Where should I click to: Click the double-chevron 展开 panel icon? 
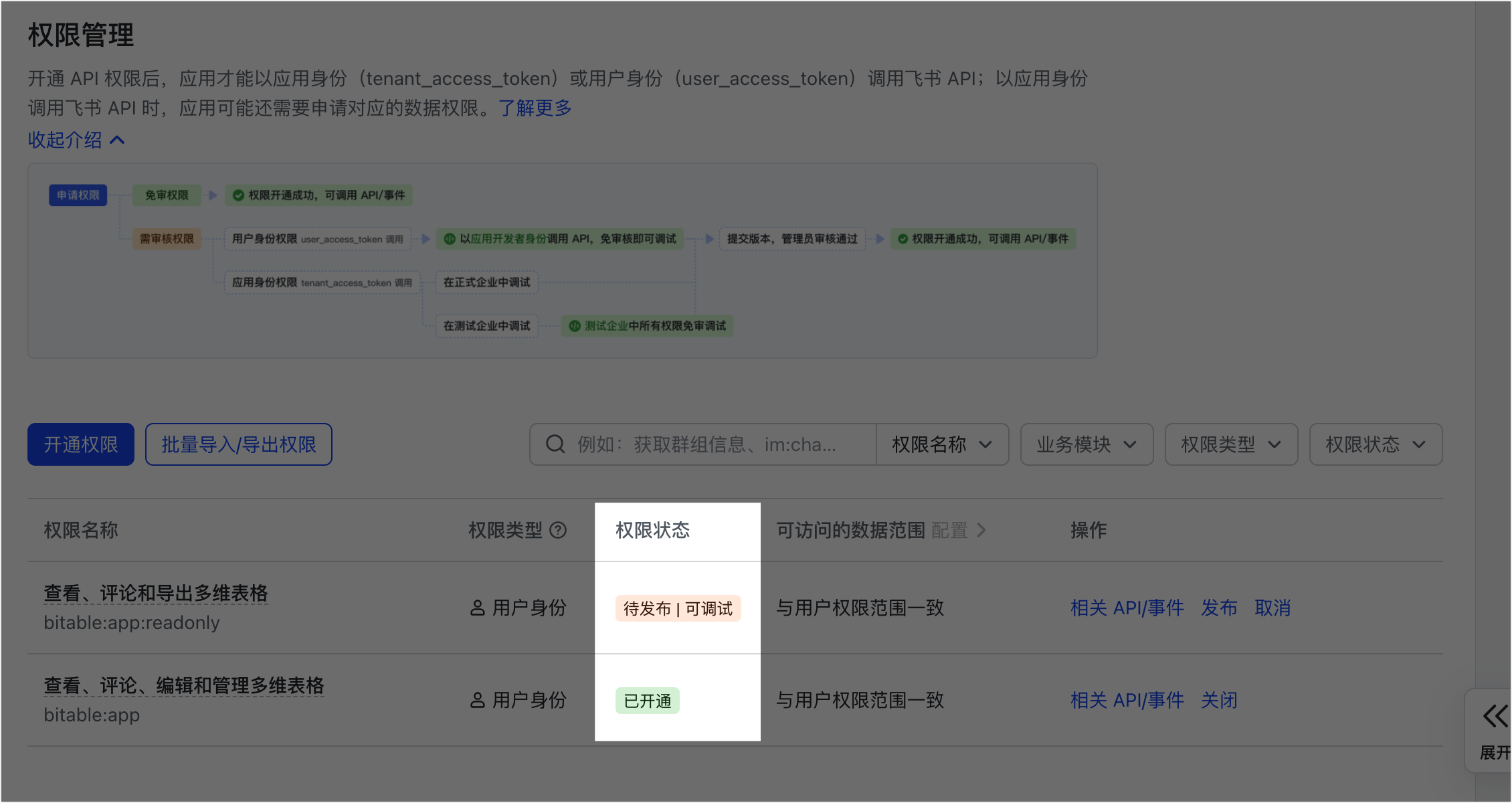coord(1495,716)
